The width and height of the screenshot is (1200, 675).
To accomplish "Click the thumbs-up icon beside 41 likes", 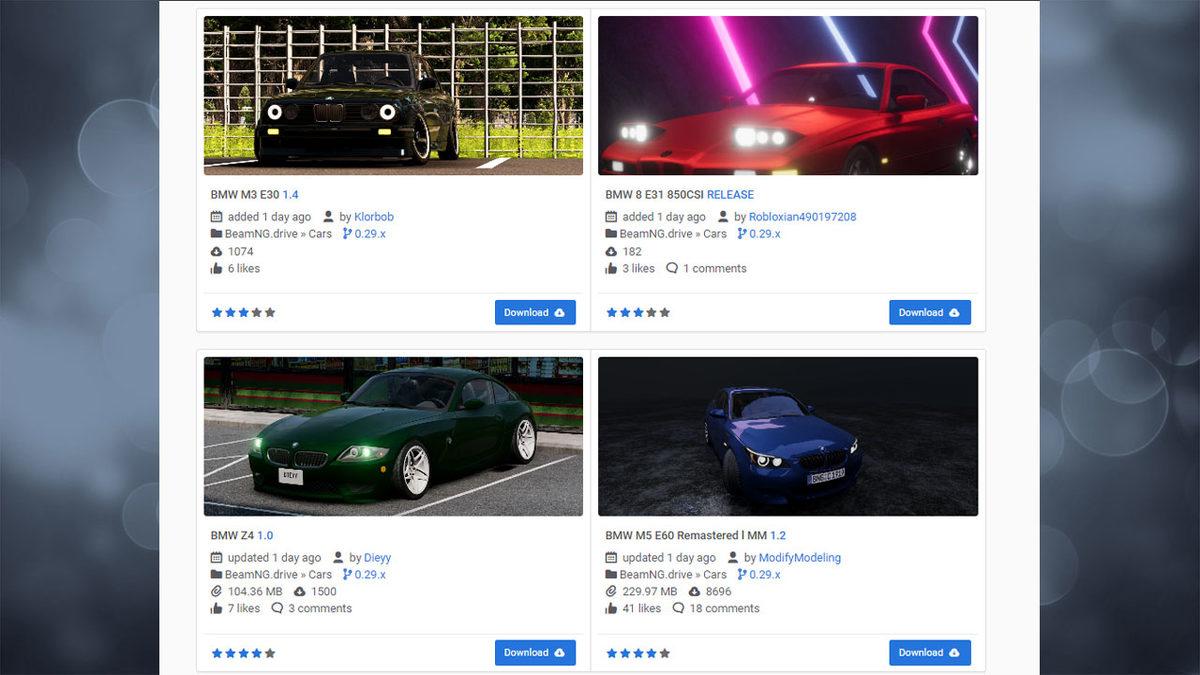I will point(611,608).
